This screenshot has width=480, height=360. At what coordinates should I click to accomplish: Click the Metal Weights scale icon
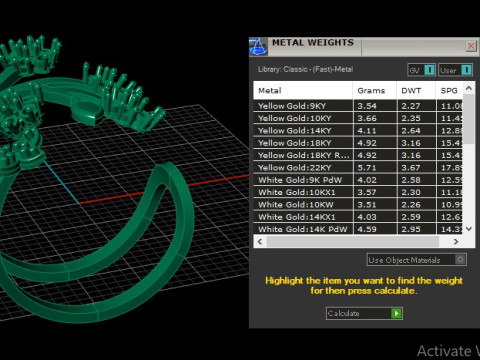(258, 47)
